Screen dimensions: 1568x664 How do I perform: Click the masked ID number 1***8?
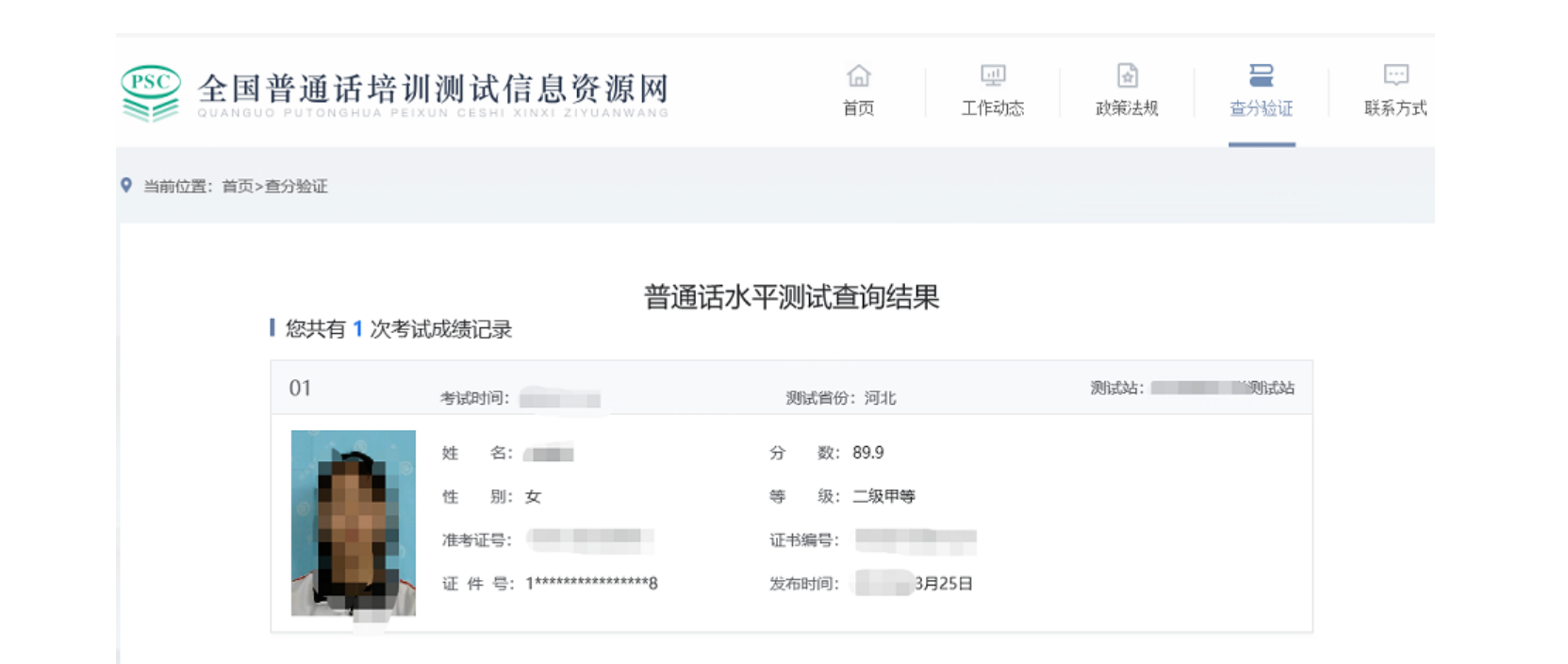pos(591,584)
